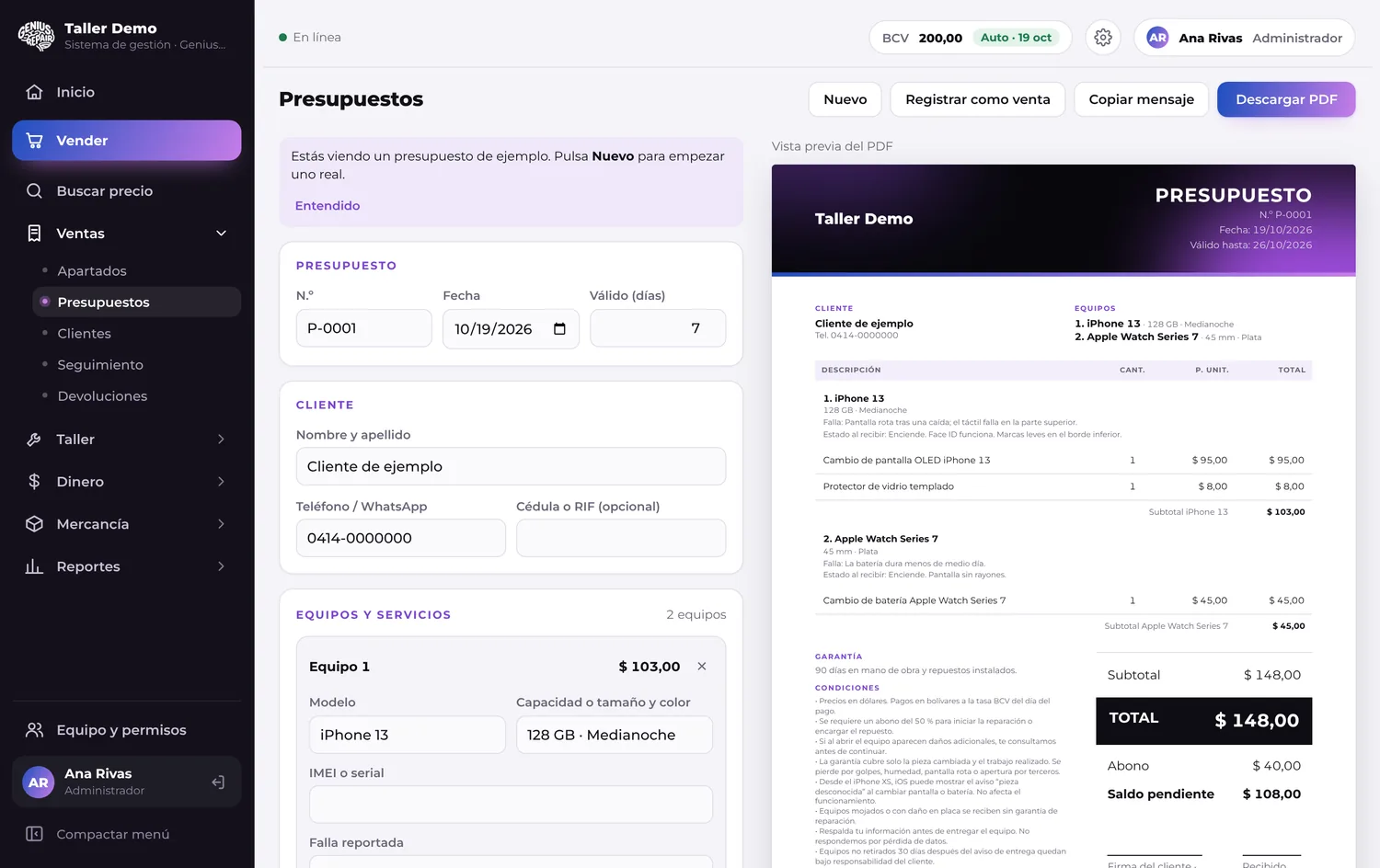1380x868 pixels.
Task: Open Seguimiento from the Ventas submenu
Action: [136, 365]
